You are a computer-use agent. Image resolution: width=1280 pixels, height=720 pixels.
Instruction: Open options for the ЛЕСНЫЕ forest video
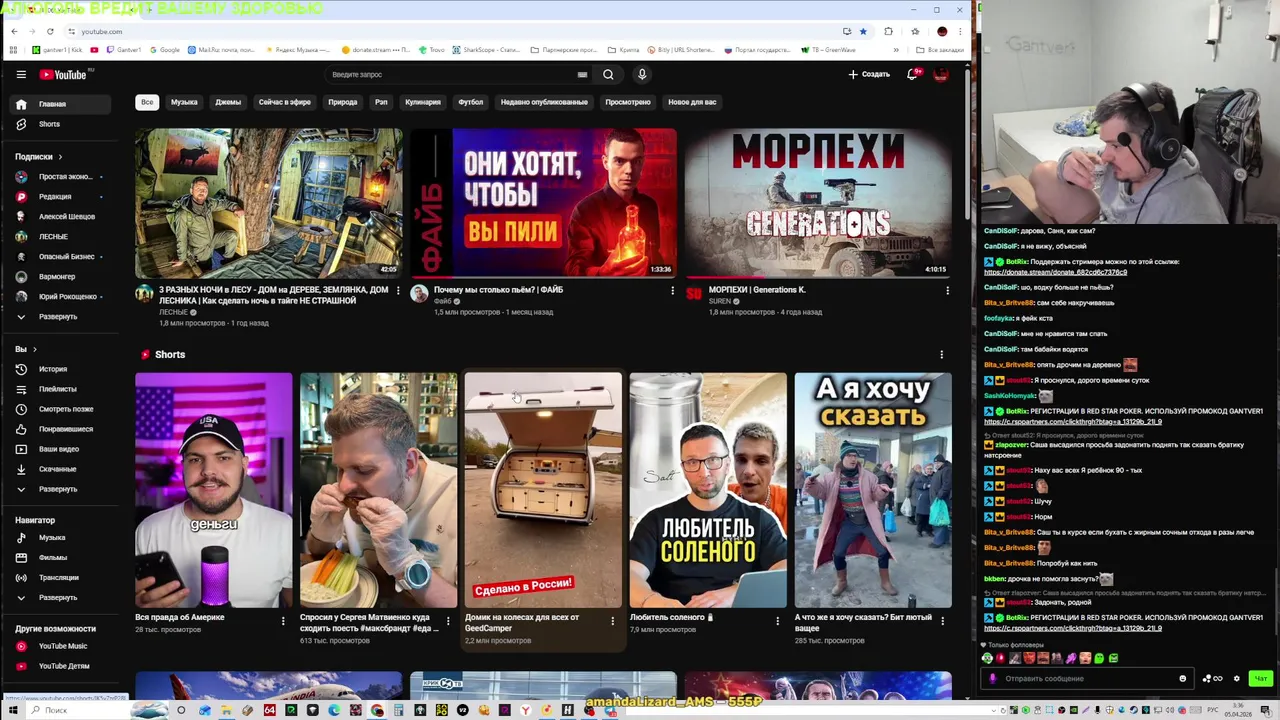pyautogui.click(x=398, y=291)
